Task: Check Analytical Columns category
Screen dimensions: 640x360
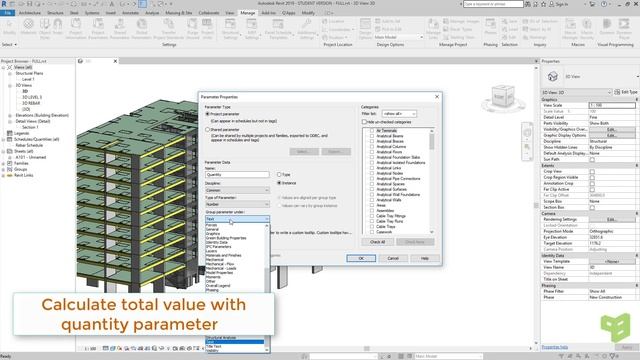Action: [372, 147]
